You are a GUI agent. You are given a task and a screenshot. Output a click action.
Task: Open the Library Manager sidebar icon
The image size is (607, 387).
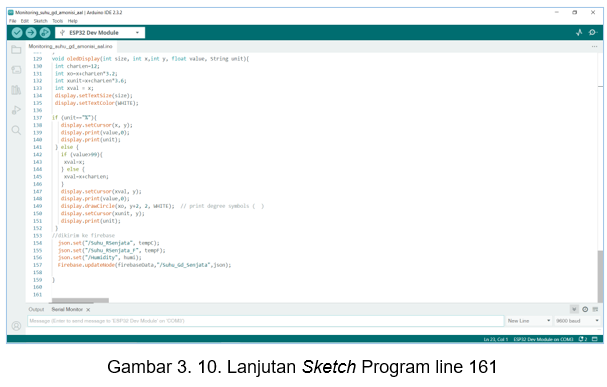[16, 90]
